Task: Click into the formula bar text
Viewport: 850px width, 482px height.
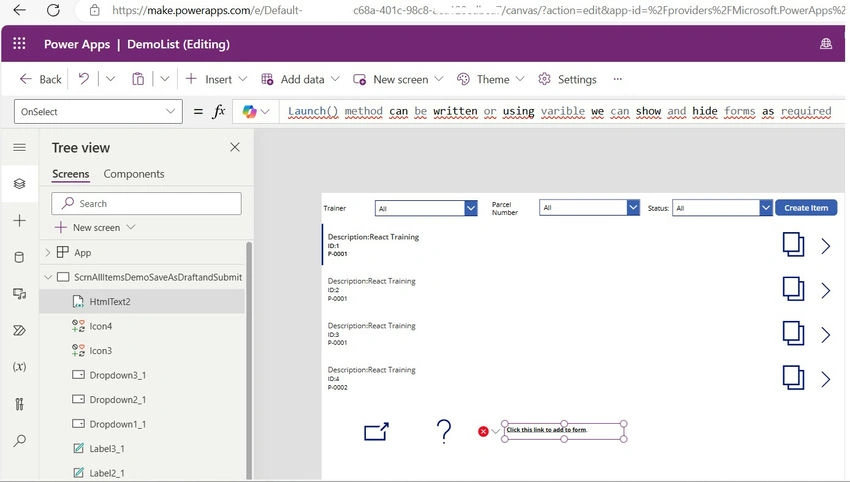Action: pos(559,111)
